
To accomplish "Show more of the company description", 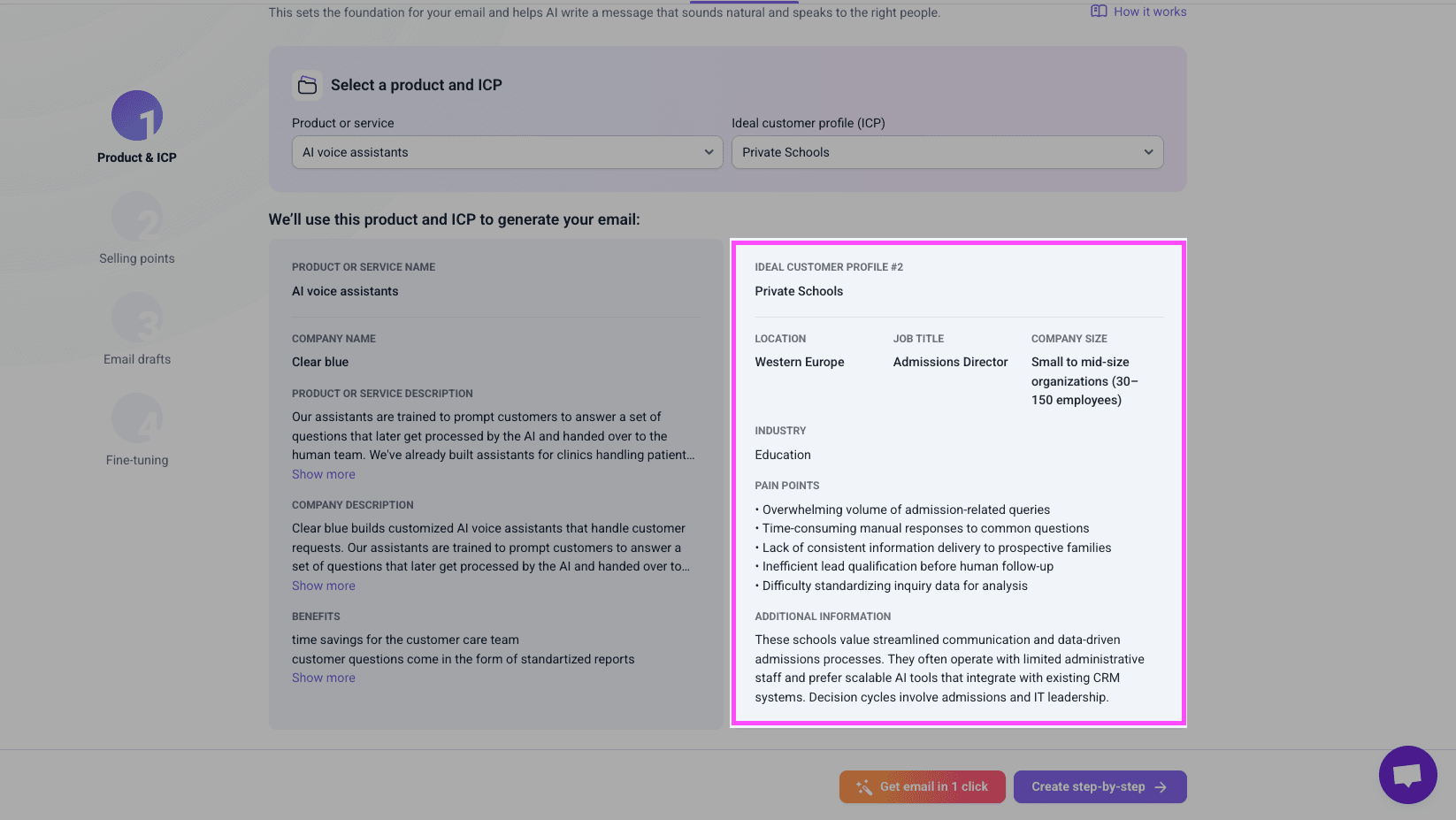I will tap(324, 586).
